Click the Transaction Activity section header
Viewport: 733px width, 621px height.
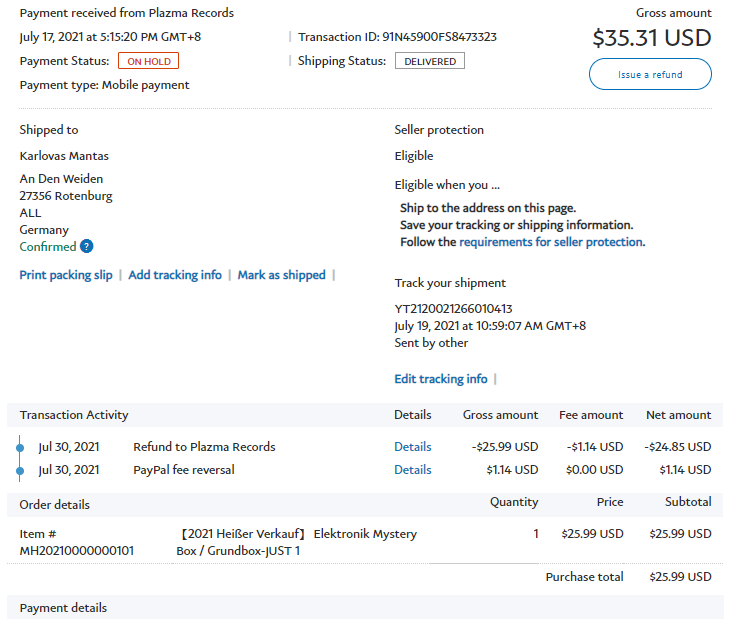(x=74, y=415)
